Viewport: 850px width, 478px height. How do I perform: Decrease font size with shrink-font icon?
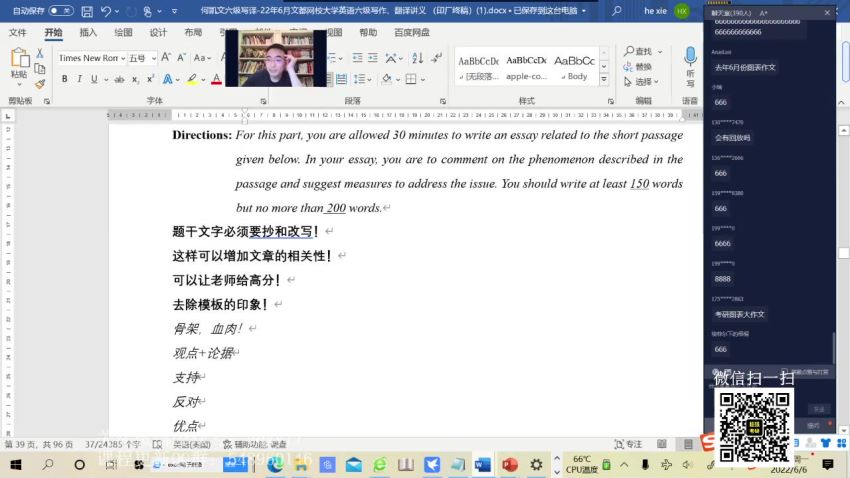coord(182,57)
